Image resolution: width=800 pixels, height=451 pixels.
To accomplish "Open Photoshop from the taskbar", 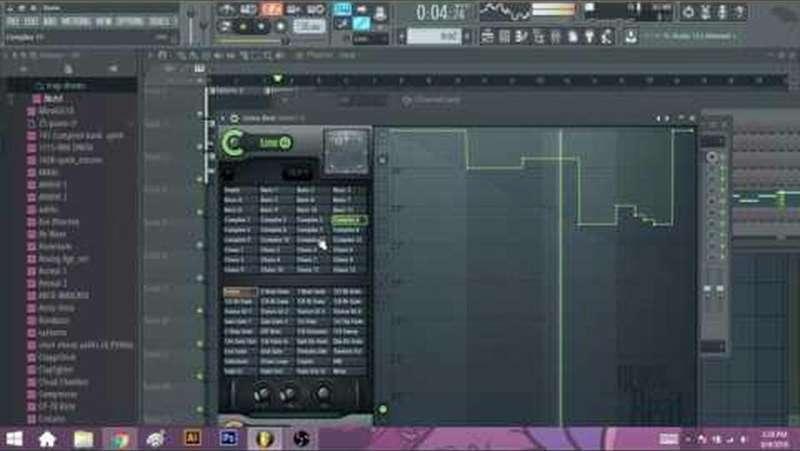I will tap(228, 439).
